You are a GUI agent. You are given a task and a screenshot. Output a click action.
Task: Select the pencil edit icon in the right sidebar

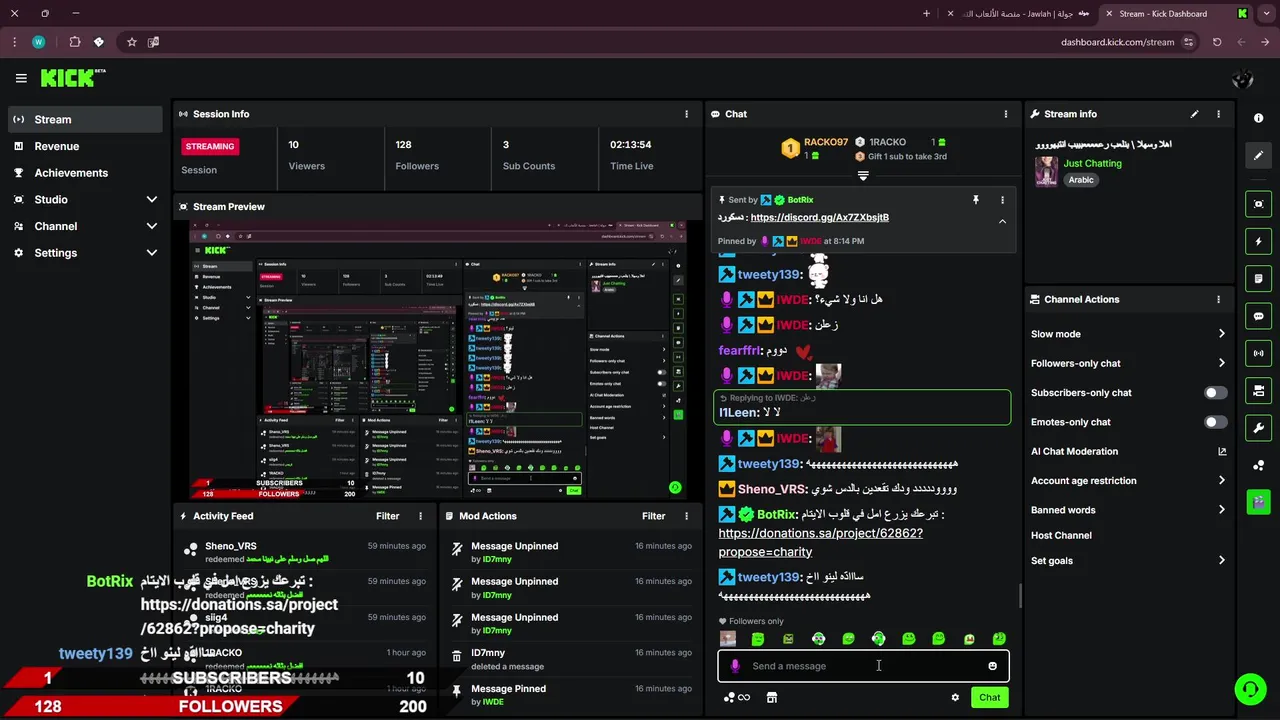tap(1258, 155)
